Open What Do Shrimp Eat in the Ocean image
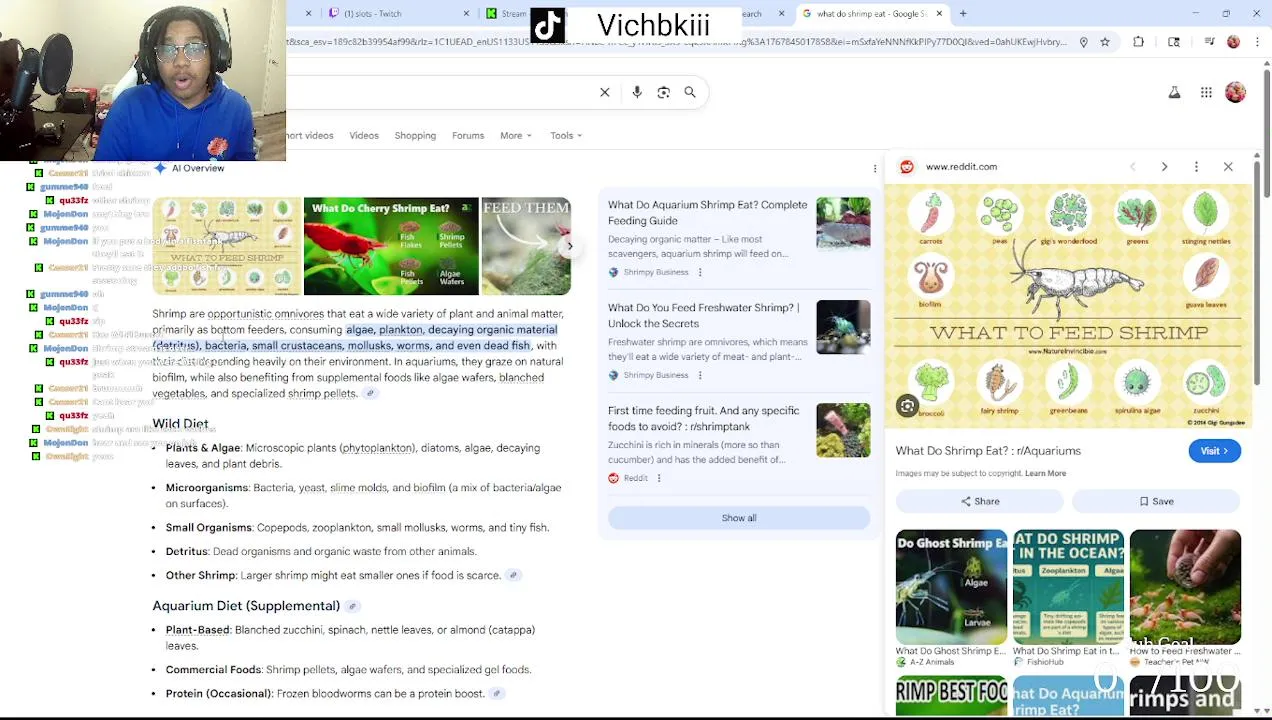1272x720 pixels. click(x=1068, y=587)
